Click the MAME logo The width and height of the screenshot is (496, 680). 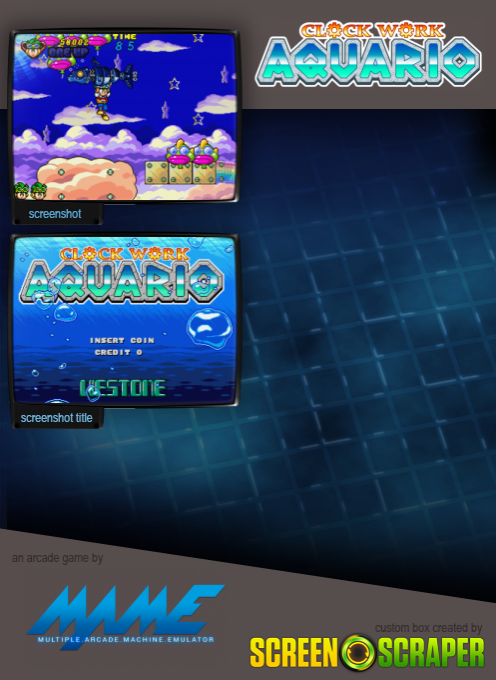[126, 615]
